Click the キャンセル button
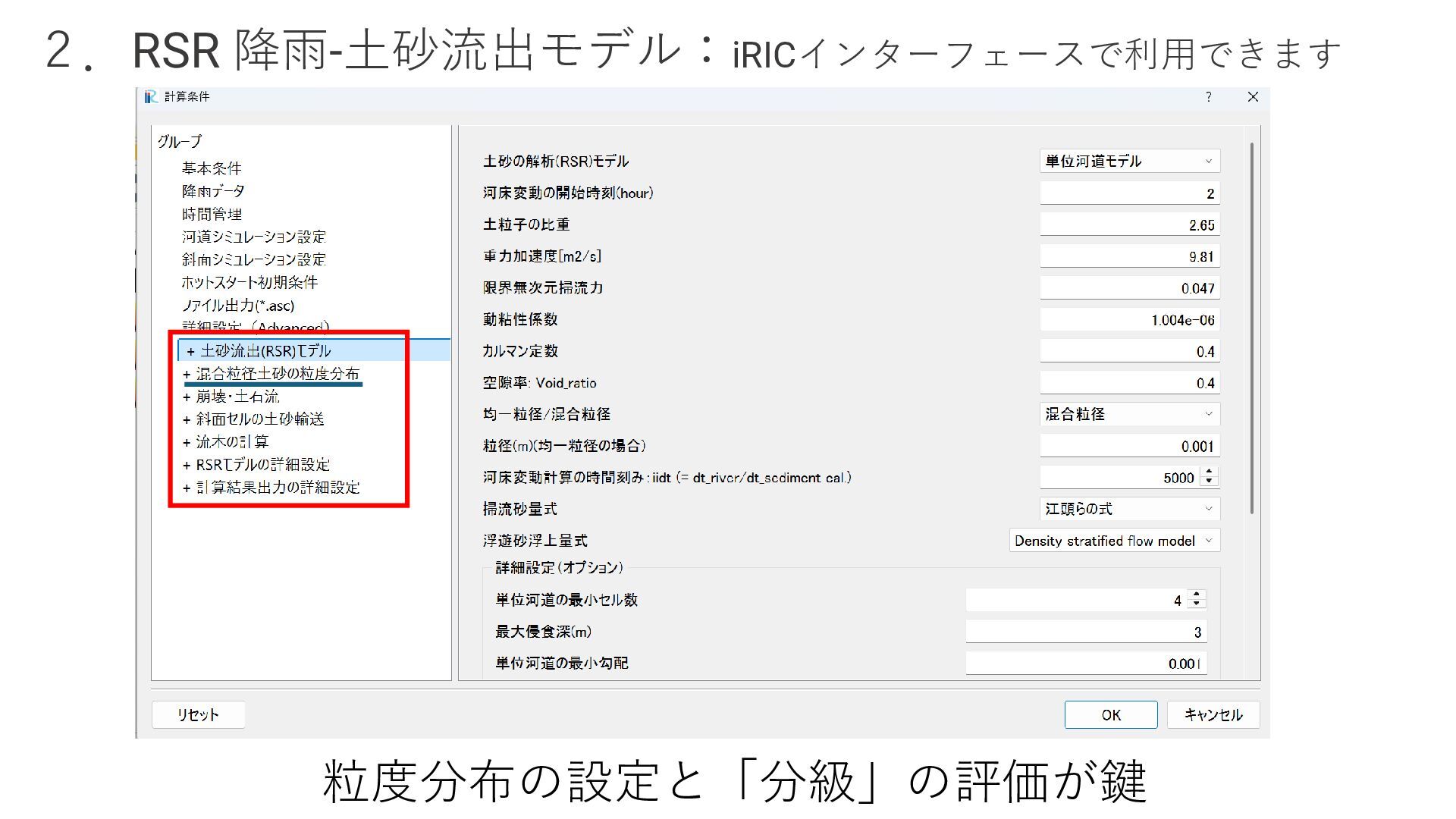Screen dimensions: 1456x819 (1213, 715)
